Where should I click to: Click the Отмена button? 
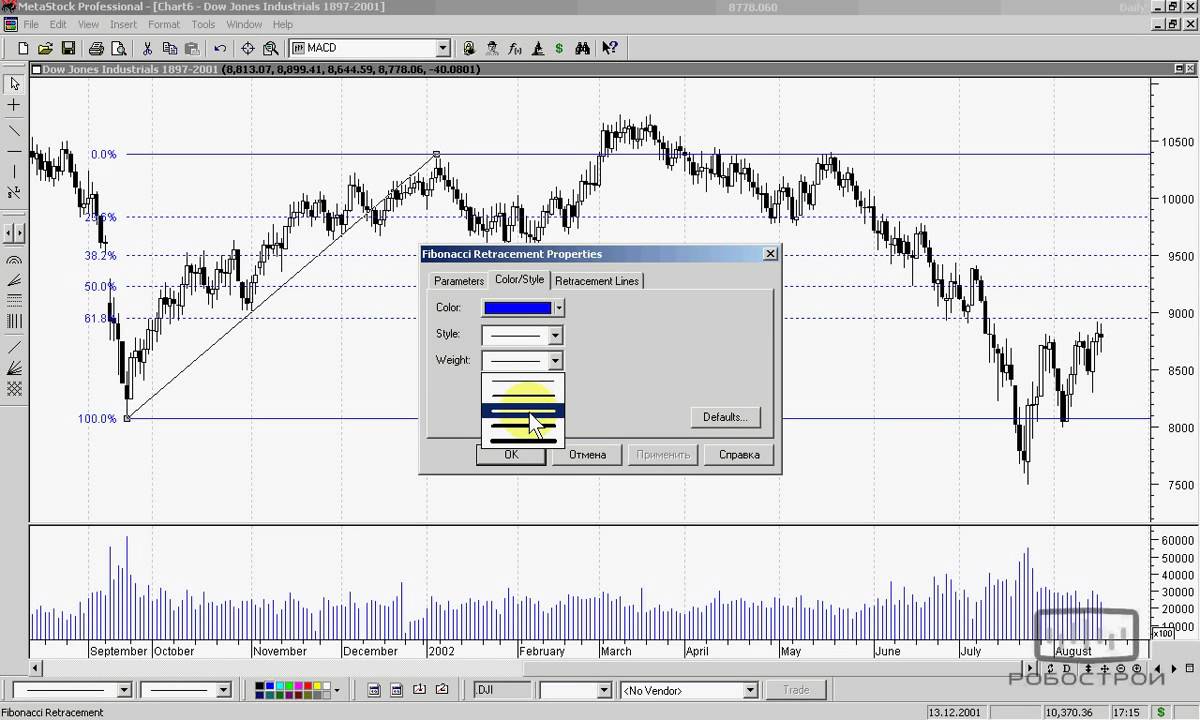click(x=587, y=455)
